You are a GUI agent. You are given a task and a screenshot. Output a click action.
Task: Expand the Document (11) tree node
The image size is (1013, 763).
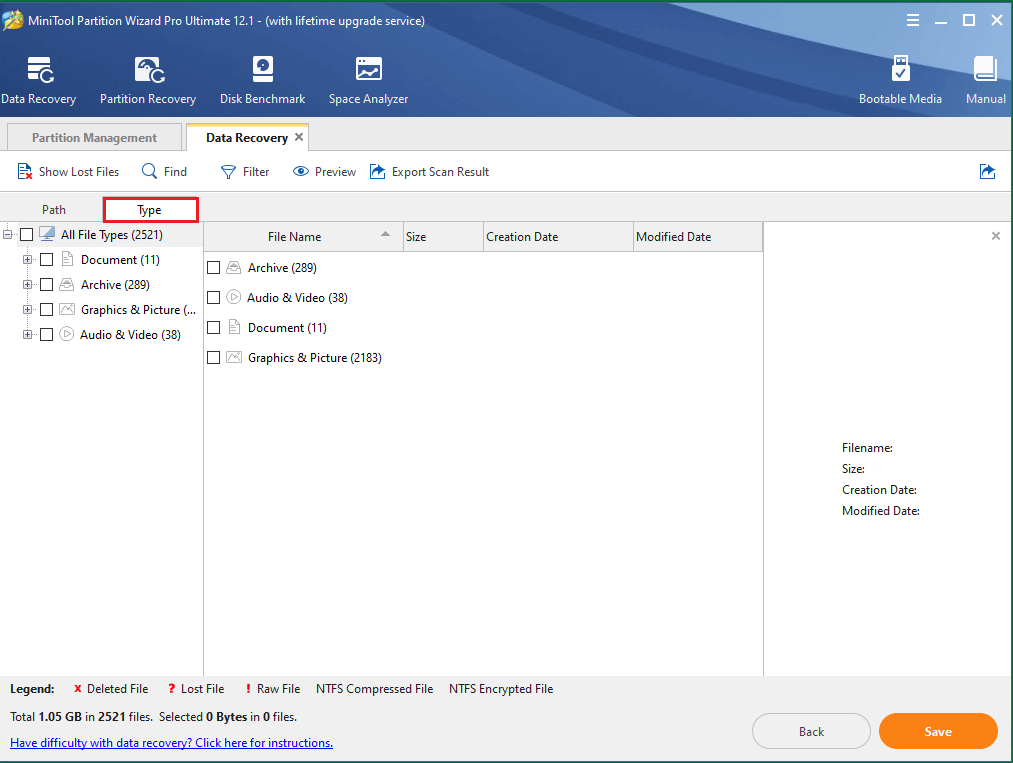point(27,259)
